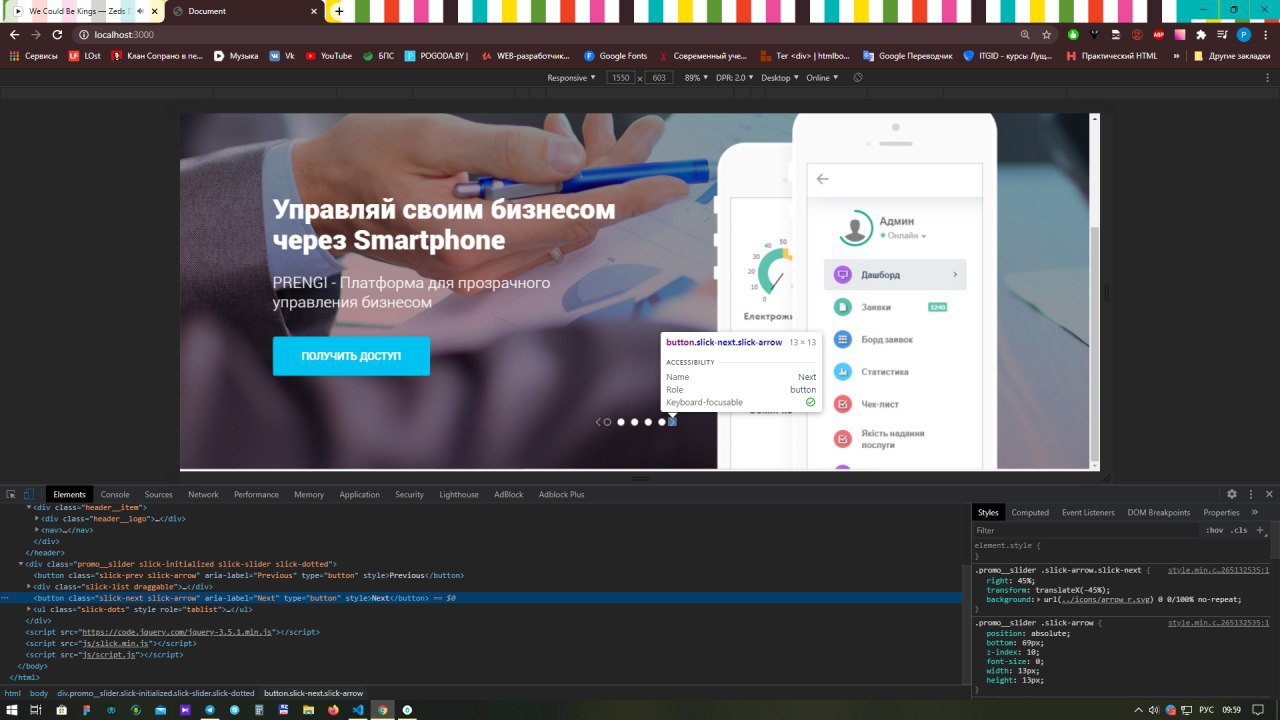The width and height of the screenshot is (1280, 720).
Task: Toggle the .cls class editor button
Action: pos(1239,530)
